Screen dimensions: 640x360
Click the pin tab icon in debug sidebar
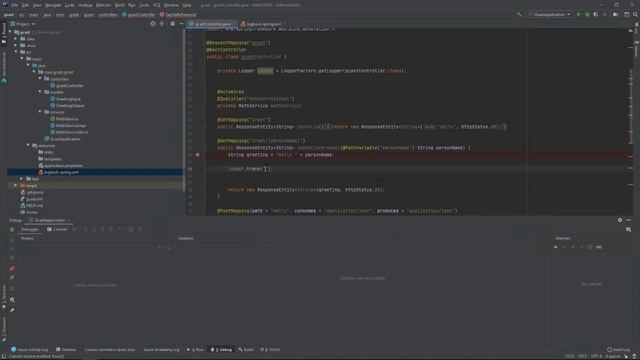pyautogui.click(x=12, y=310)
